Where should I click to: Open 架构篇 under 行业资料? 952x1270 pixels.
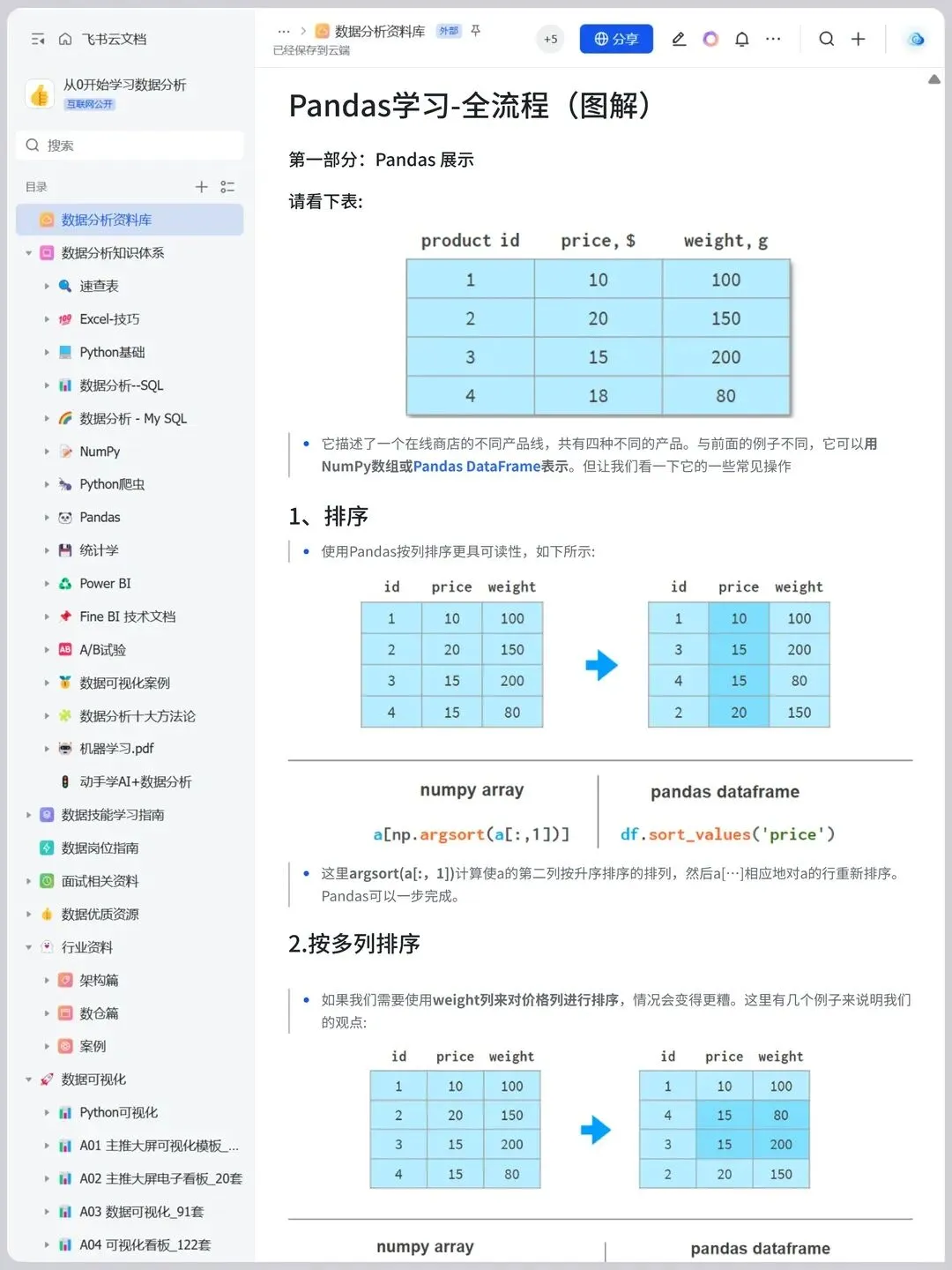tap(99, 981)
